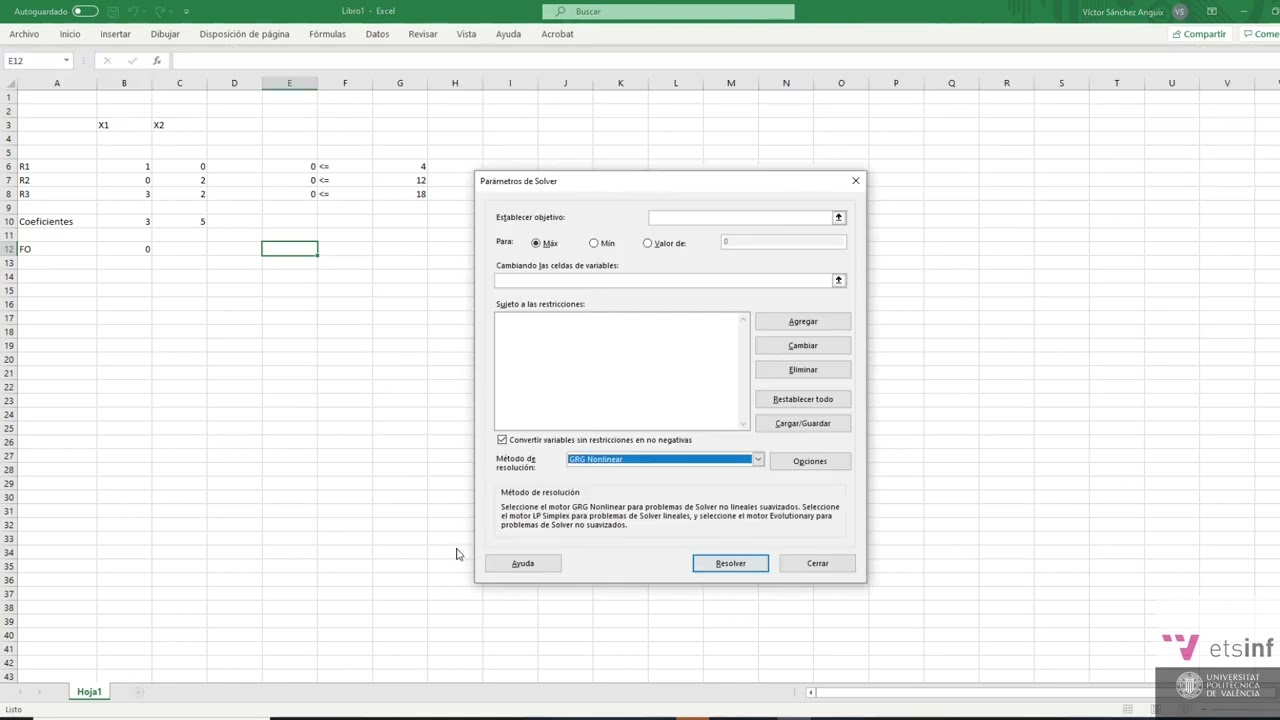Select the Hoja1 sheet tab
1280x720 pixels.
tap(89, 692)
